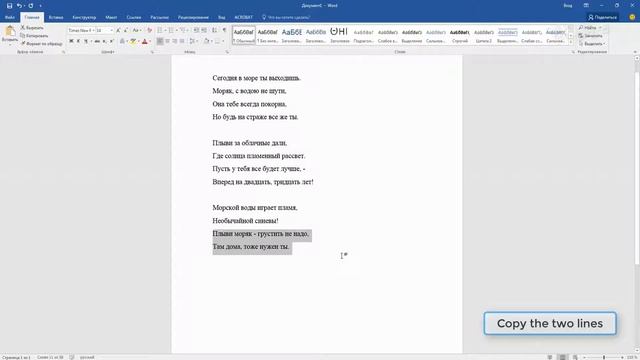Apply yellow text highlight color
This screenshot has height=360, width=640.
[133, 41]
